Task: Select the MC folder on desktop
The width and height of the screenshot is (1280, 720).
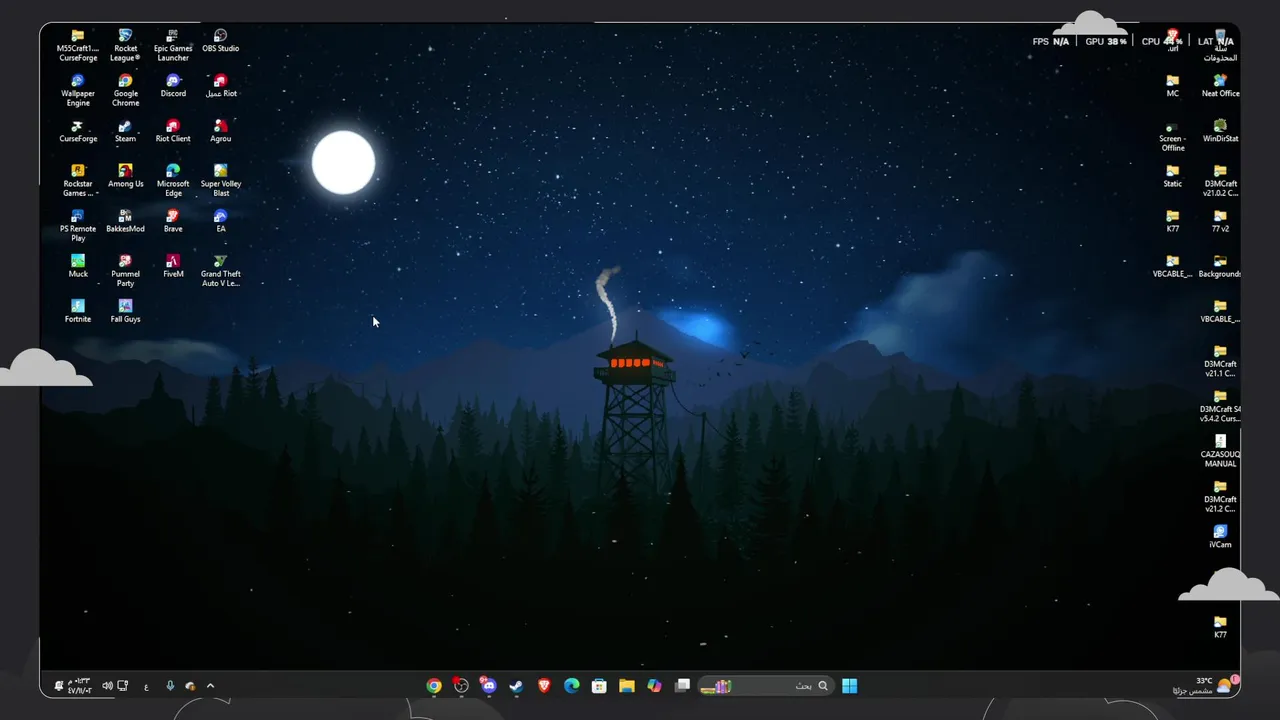Action: point(1173,86)
